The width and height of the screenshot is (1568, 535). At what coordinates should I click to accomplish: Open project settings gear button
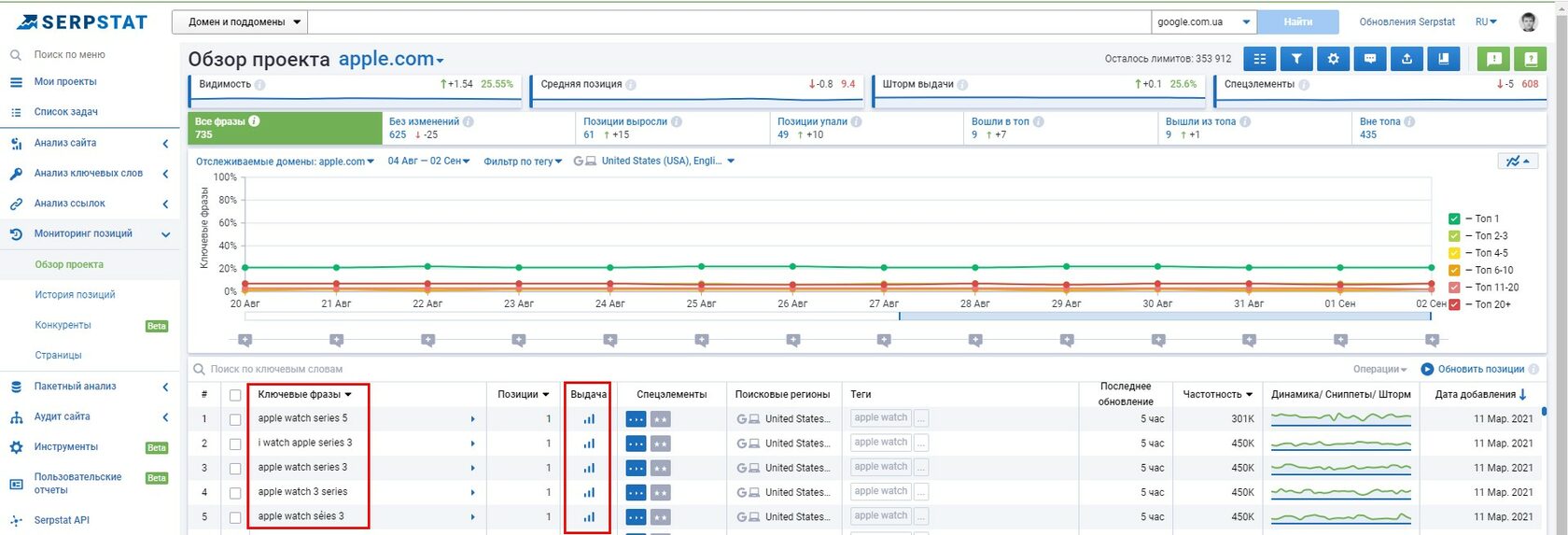(1333, 59)
